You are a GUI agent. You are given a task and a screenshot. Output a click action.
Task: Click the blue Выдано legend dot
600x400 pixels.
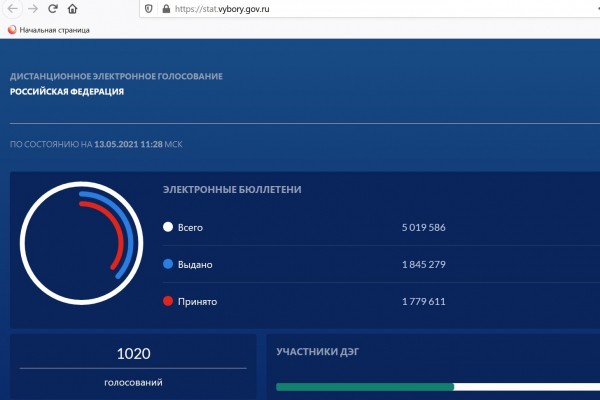[168, 265]
